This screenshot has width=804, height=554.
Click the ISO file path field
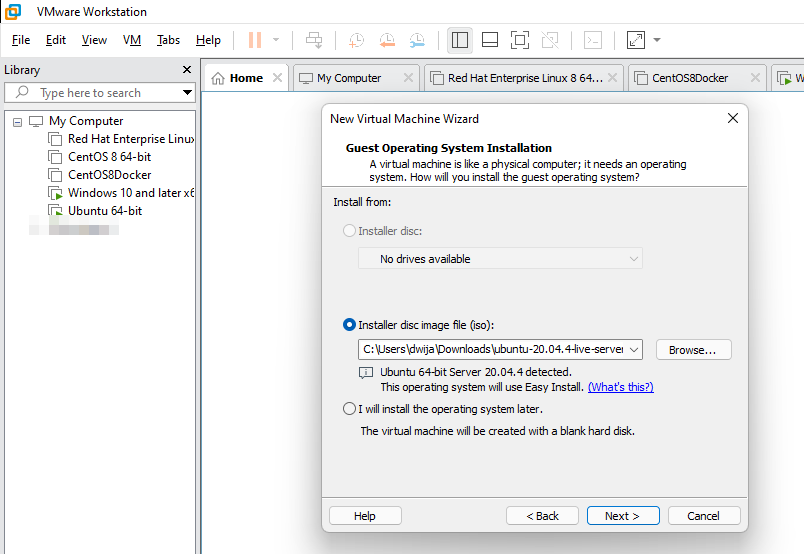point(492,349)
